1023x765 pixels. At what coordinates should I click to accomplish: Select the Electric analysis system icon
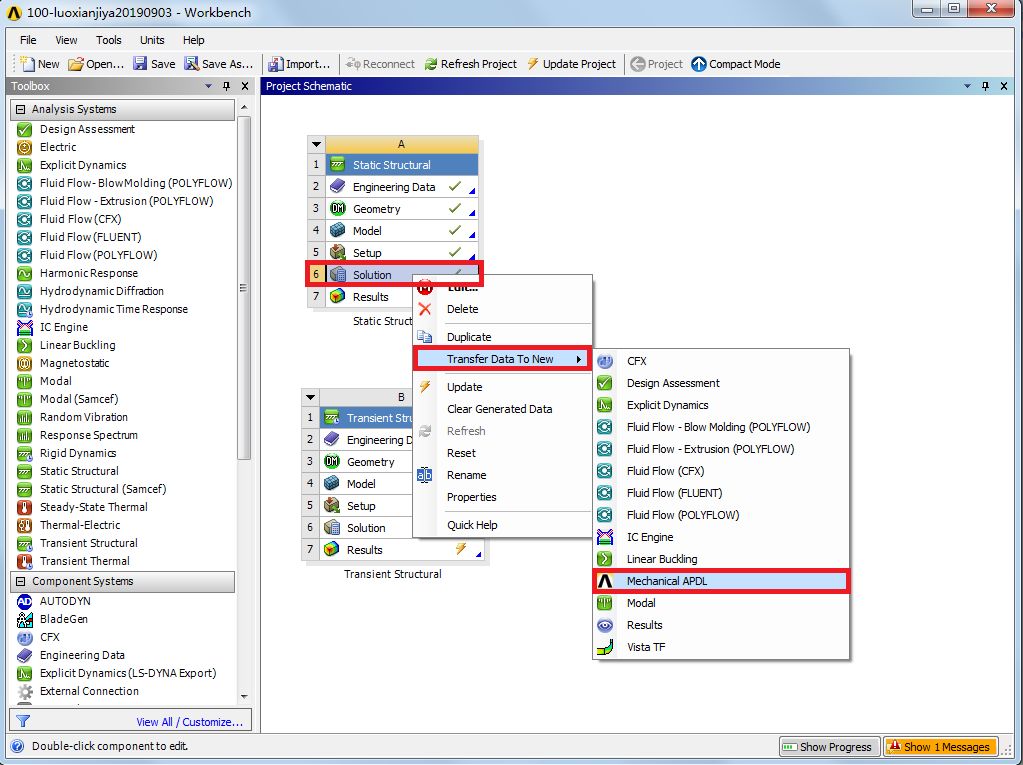pos(24,147)
